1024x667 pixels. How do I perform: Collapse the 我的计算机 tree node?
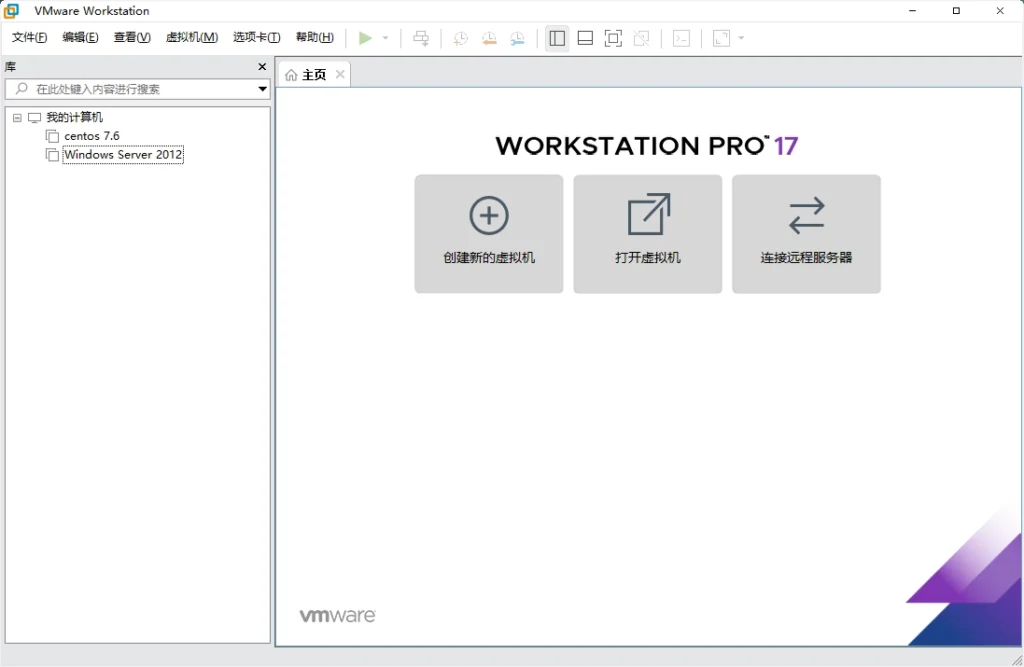(16, 117)
